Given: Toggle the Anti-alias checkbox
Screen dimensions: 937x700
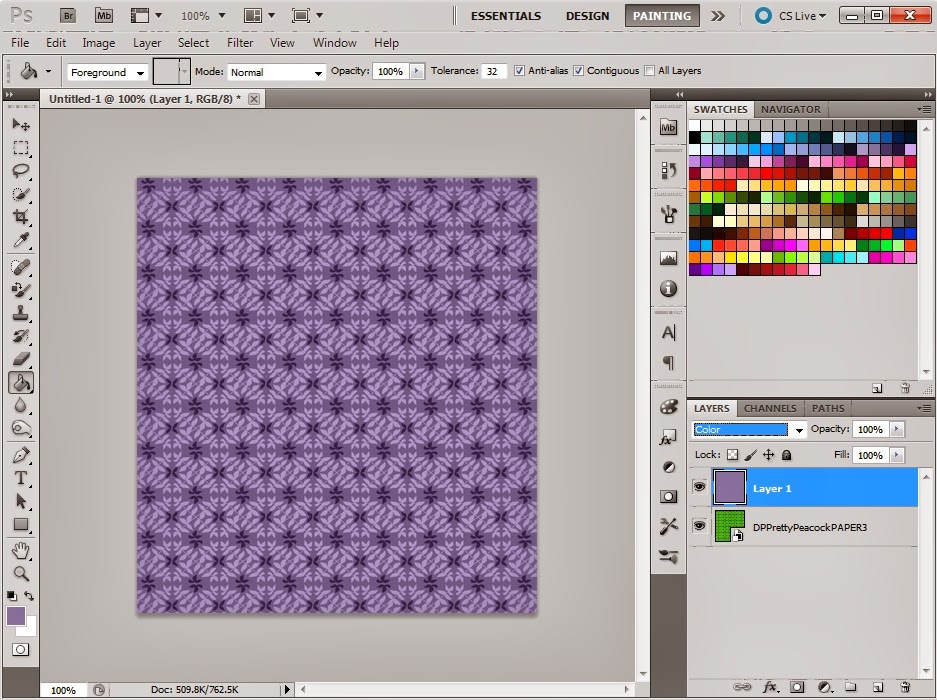Looking at the screenshot, I should point(519,71).
